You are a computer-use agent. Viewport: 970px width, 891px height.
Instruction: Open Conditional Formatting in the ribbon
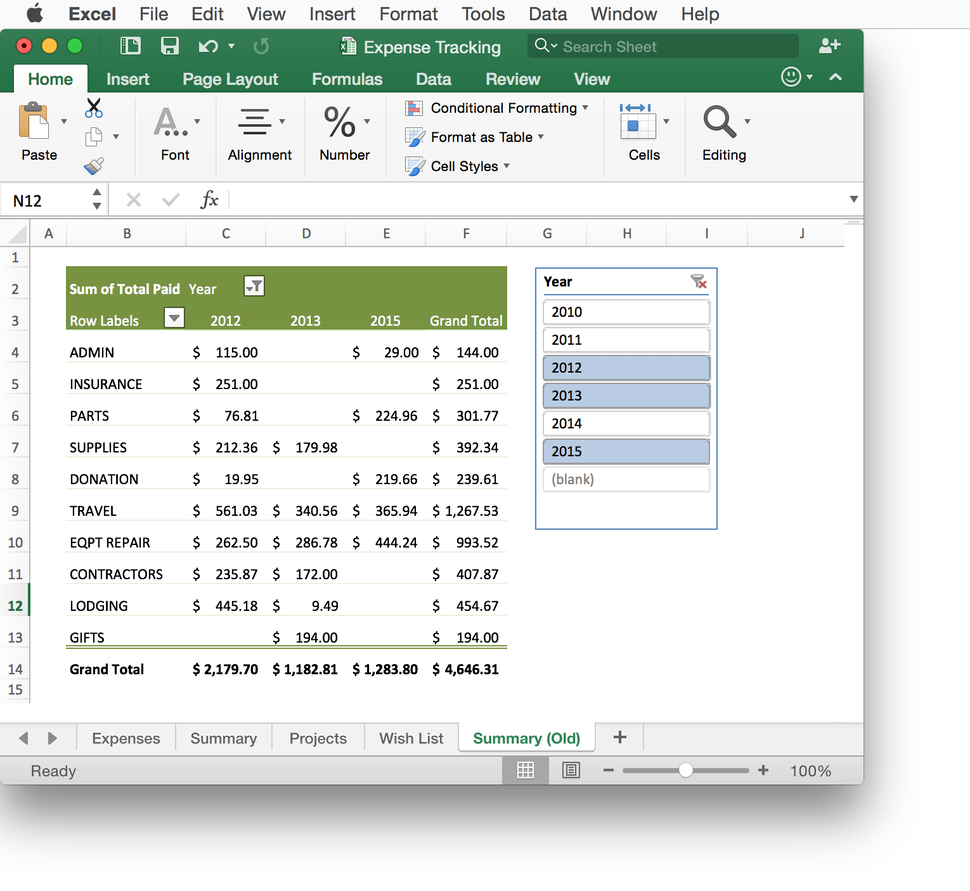tap(497, 107)
